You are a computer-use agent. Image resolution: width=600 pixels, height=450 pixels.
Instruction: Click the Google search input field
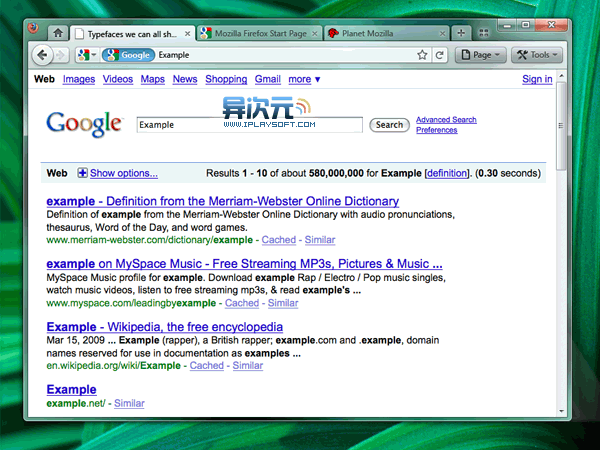[249, 125]
